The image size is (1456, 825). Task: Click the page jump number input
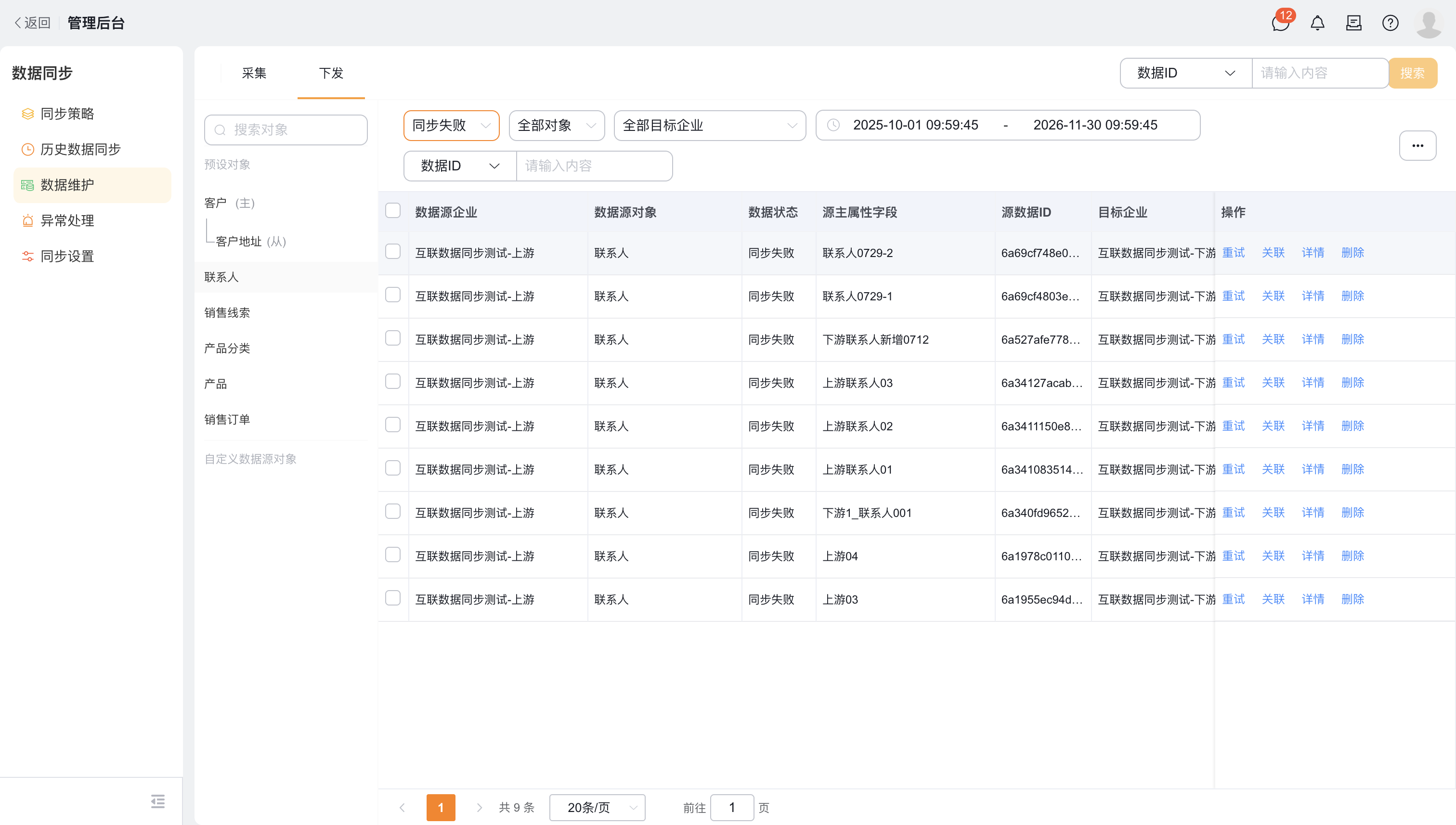click(732, 808)
